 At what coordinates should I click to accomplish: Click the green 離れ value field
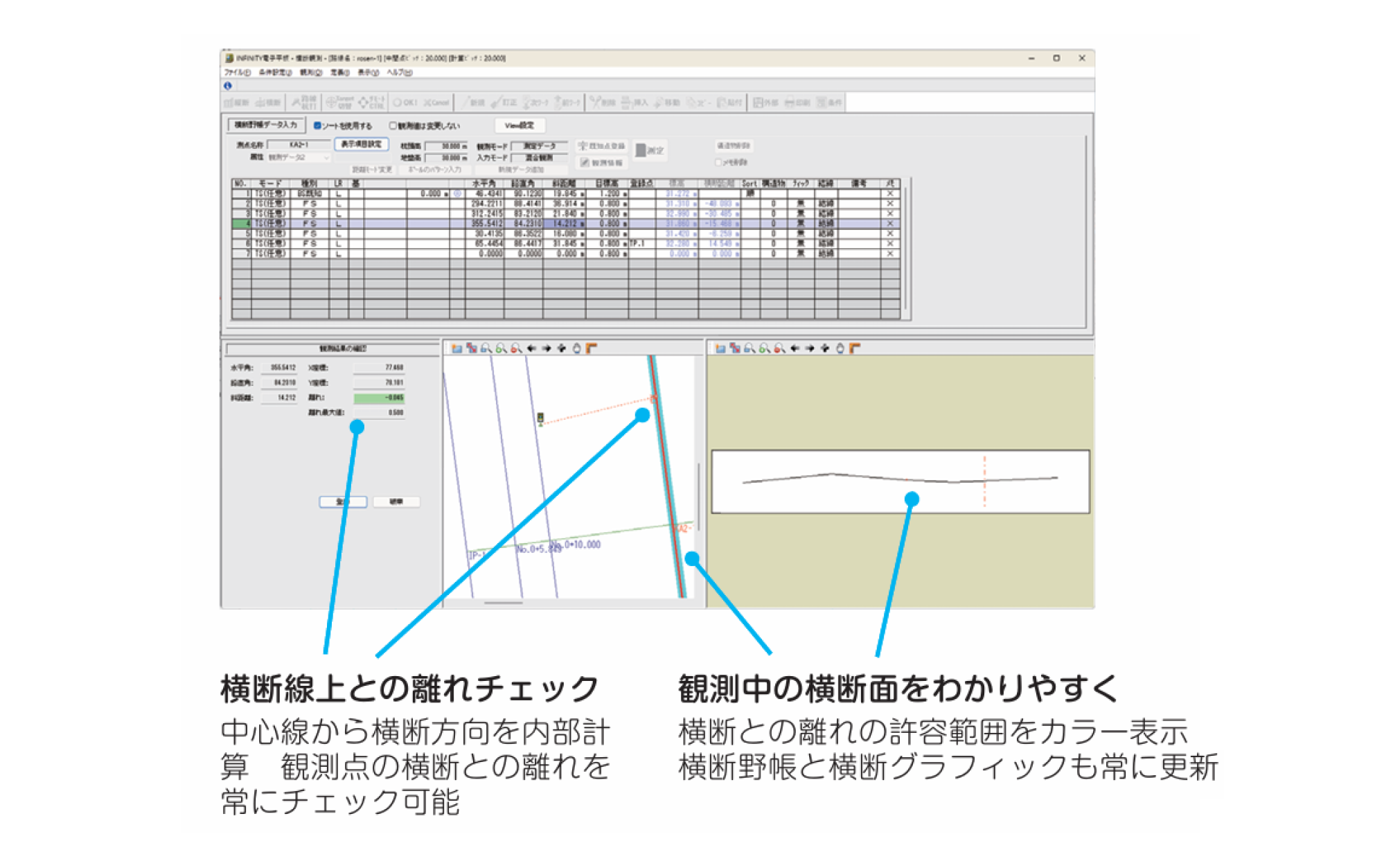(x=379, y=398)
